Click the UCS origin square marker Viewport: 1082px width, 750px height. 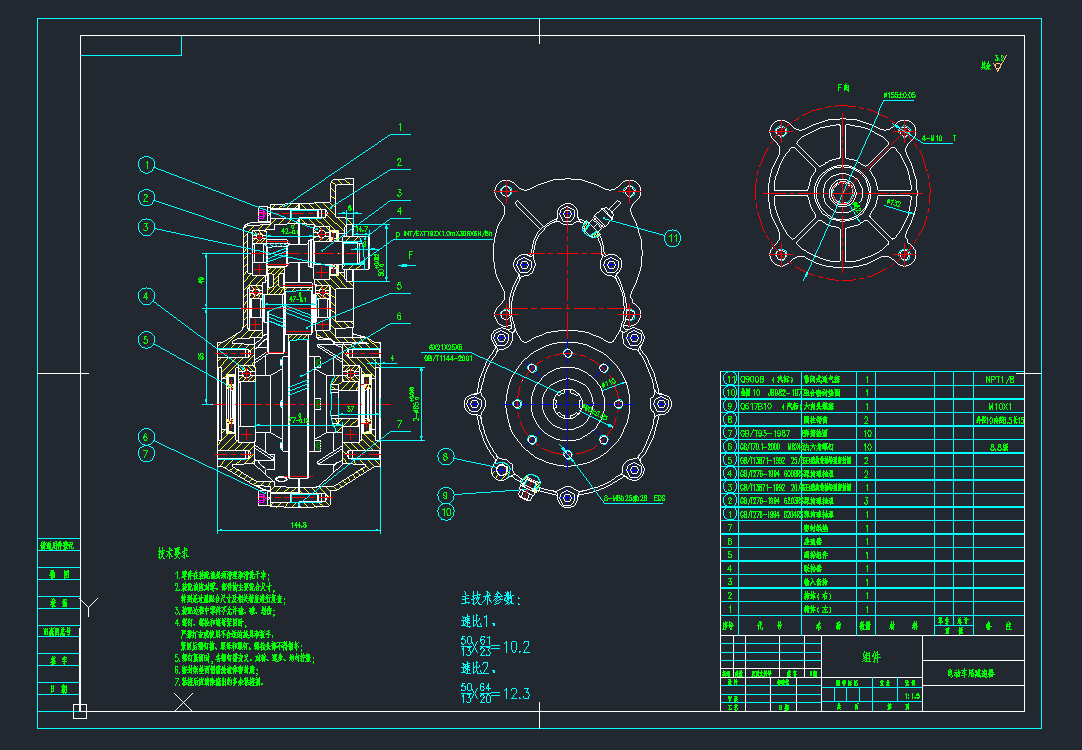[80, 711]
